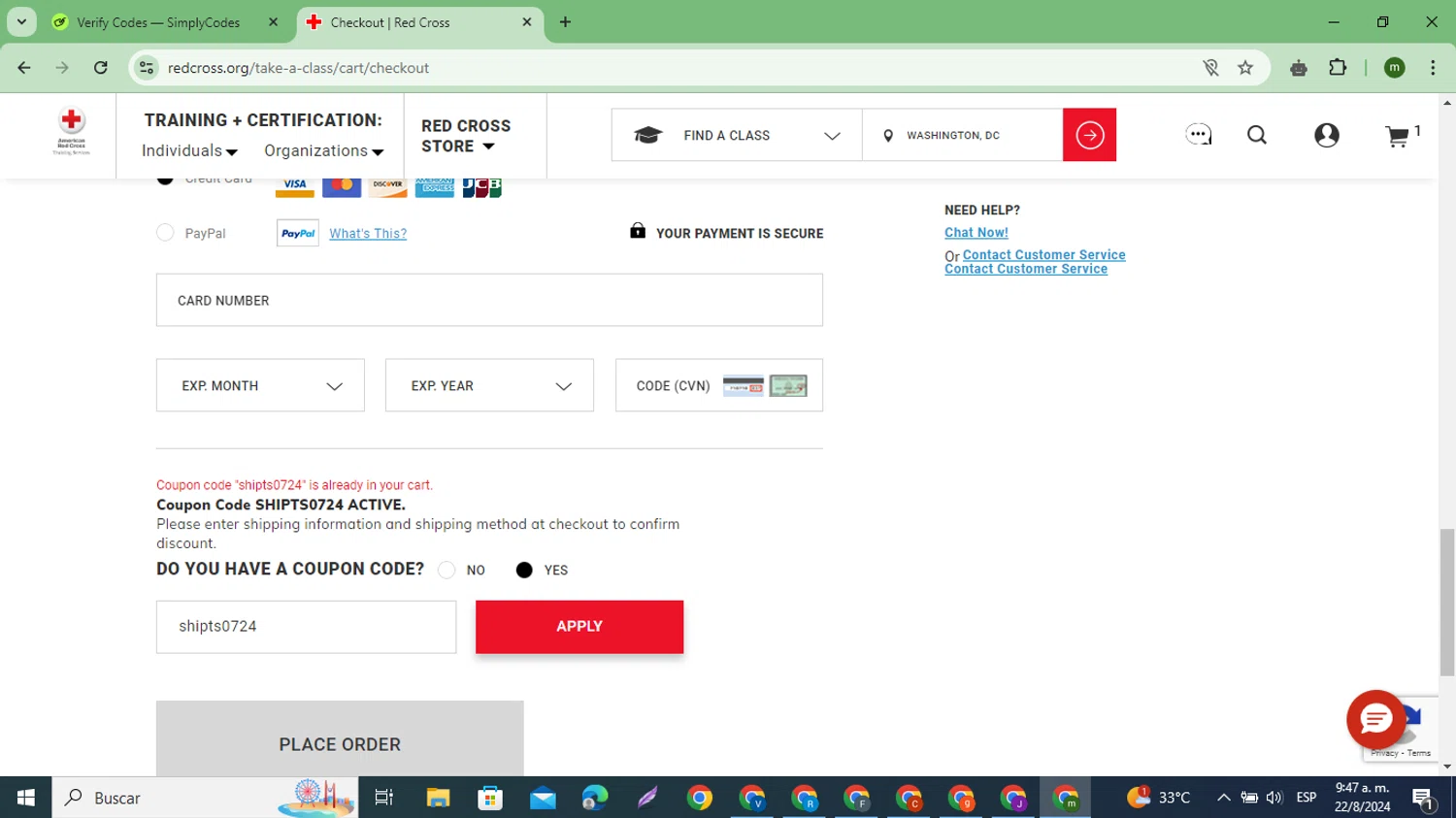Expand the Organizations menu
This screenshot has height=818, width=1456.
point(323,150)
